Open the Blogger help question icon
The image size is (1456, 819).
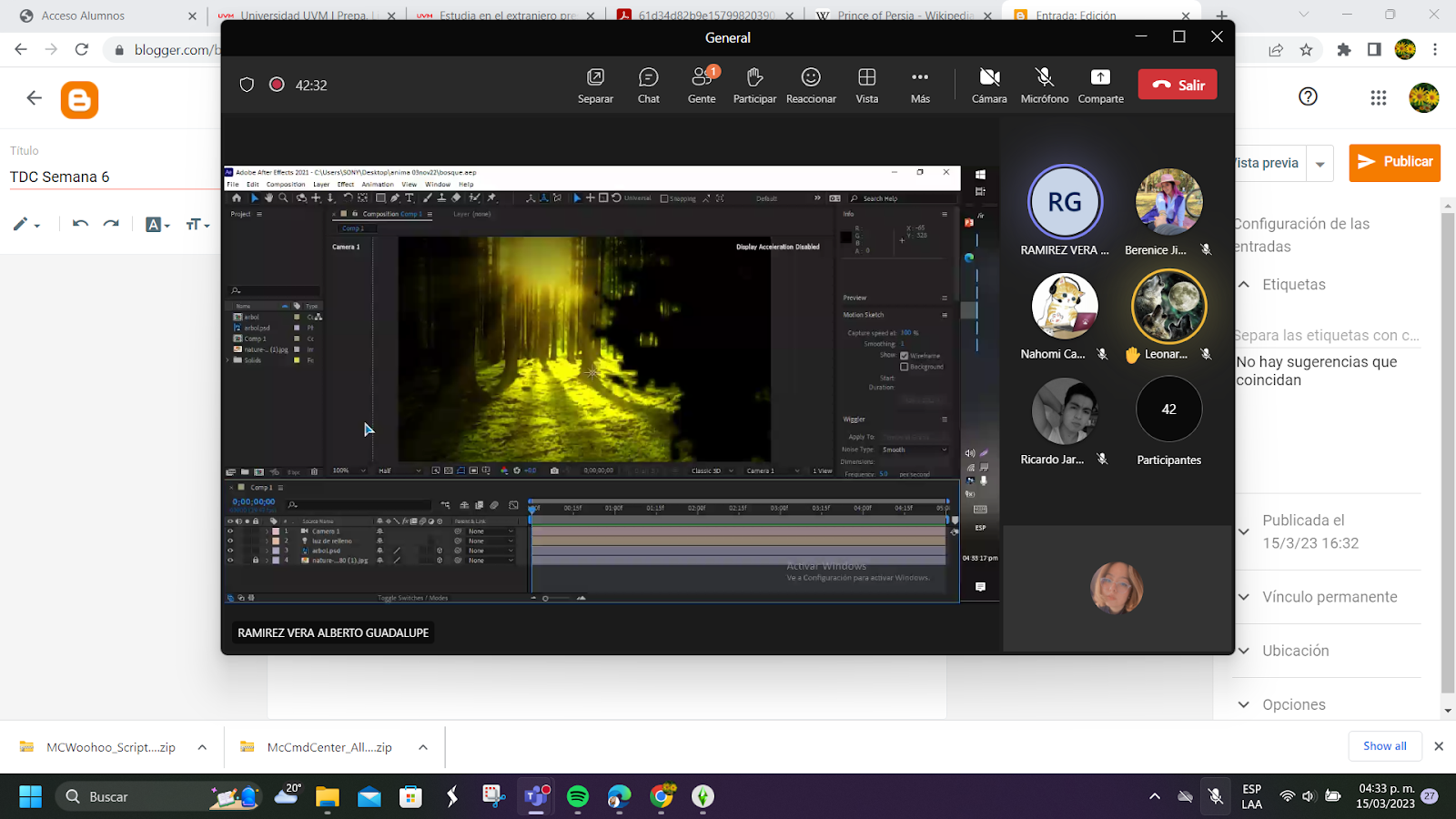tap(1308, 96)
